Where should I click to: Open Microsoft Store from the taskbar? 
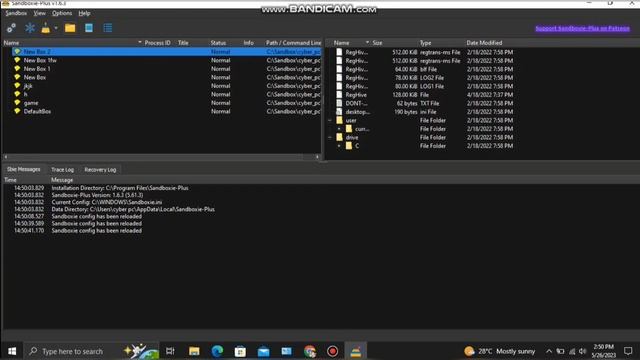240,351
